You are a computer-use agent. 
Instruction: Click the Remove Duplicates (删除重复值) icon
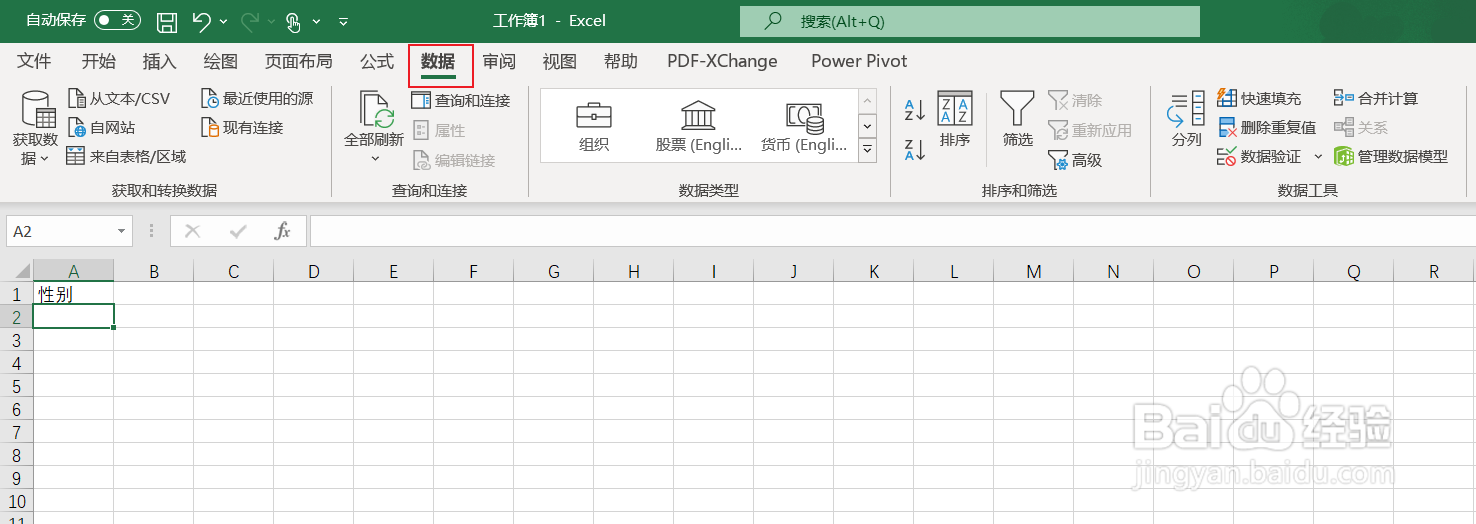coord(1227,128)
